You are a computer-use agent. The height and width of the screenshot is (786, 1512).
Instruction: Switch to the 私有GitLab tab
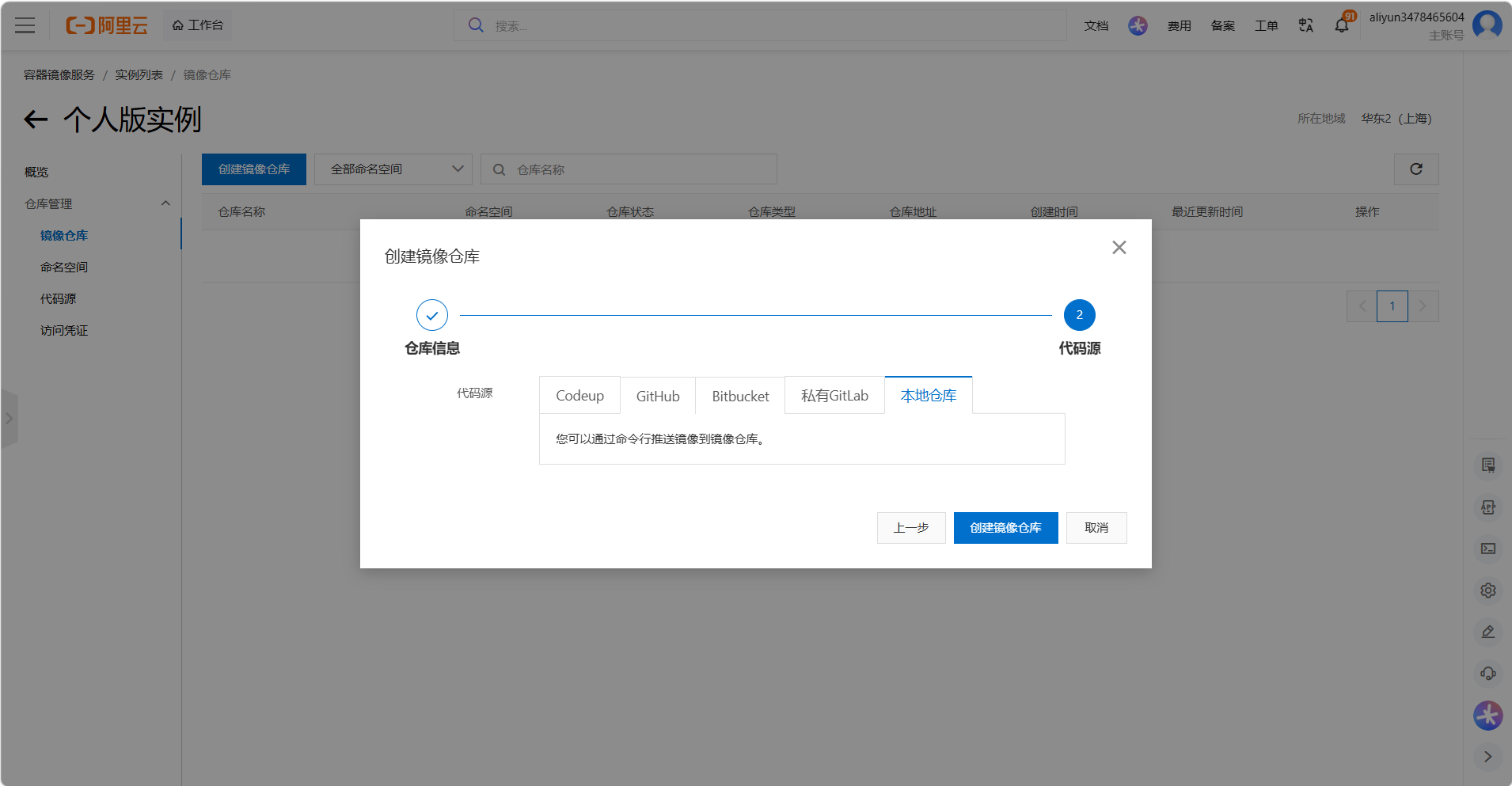tap(834, 396)
